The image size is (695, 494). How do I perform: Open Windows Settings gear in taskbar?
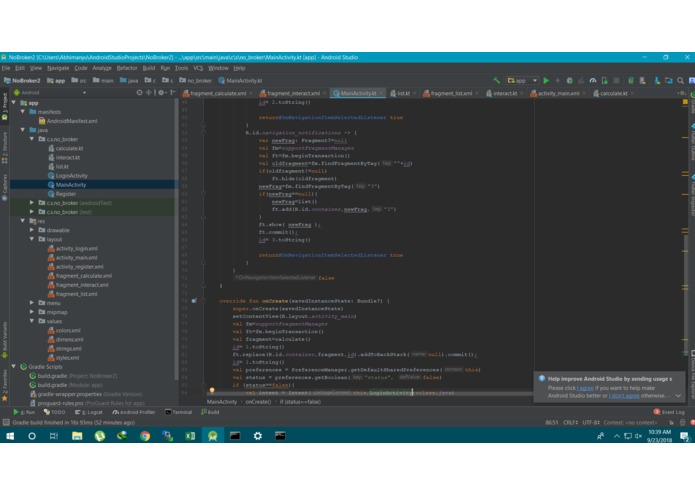258,436
